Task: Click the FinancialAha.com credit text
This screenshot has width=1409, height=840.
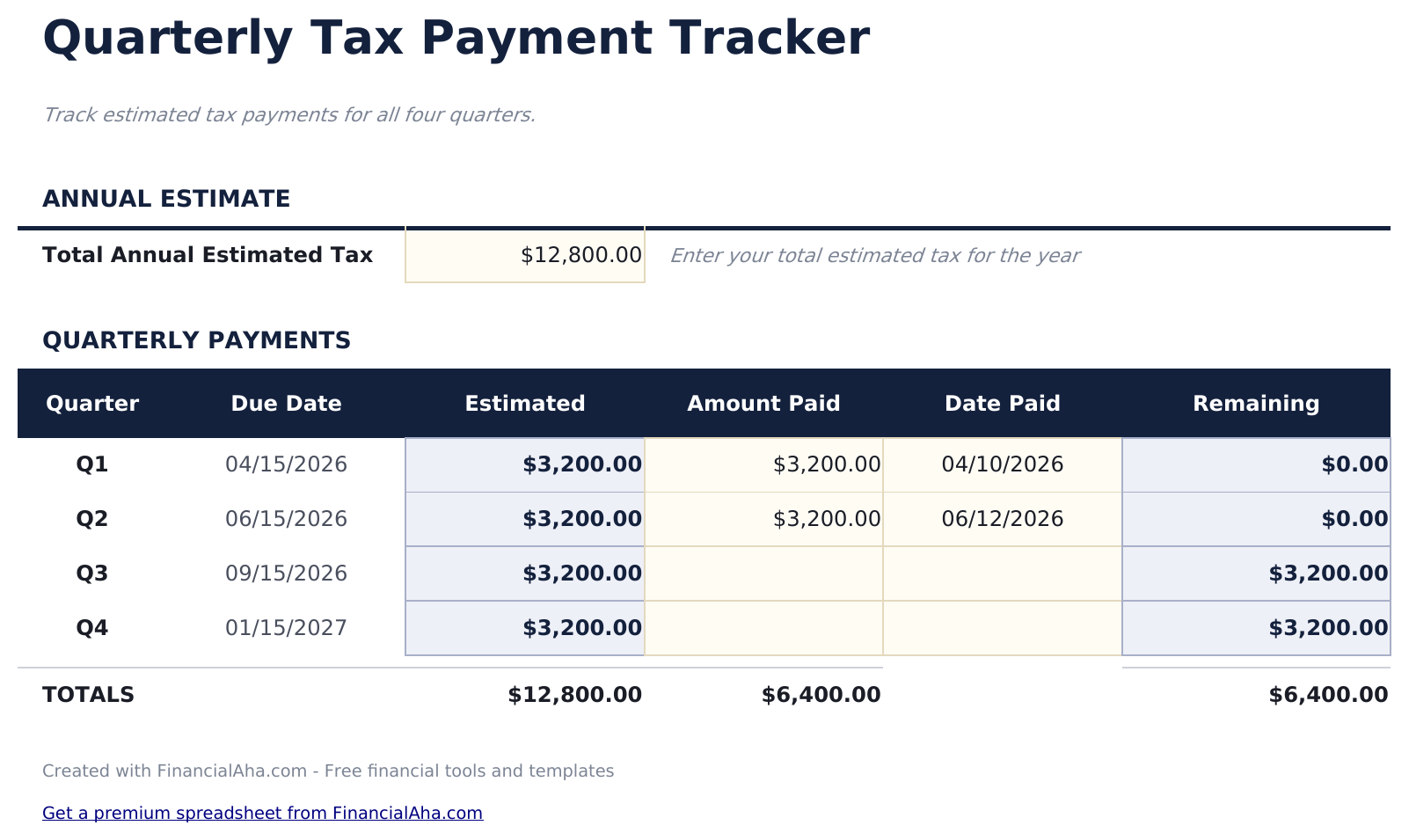Action: (x=328, y=771)
